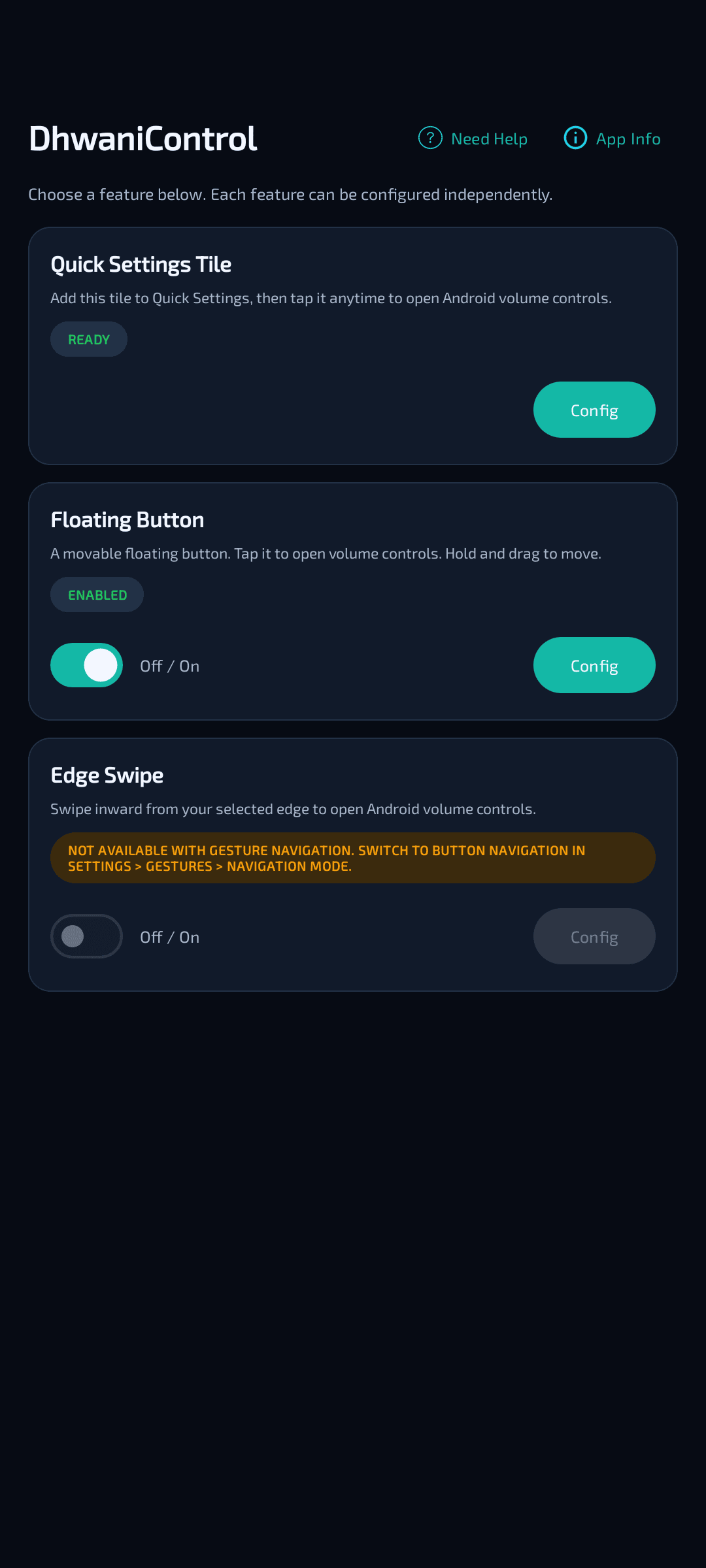Tap the ENABLED status badge
The height and width of the screenshot is (1568, 706).
97,595
